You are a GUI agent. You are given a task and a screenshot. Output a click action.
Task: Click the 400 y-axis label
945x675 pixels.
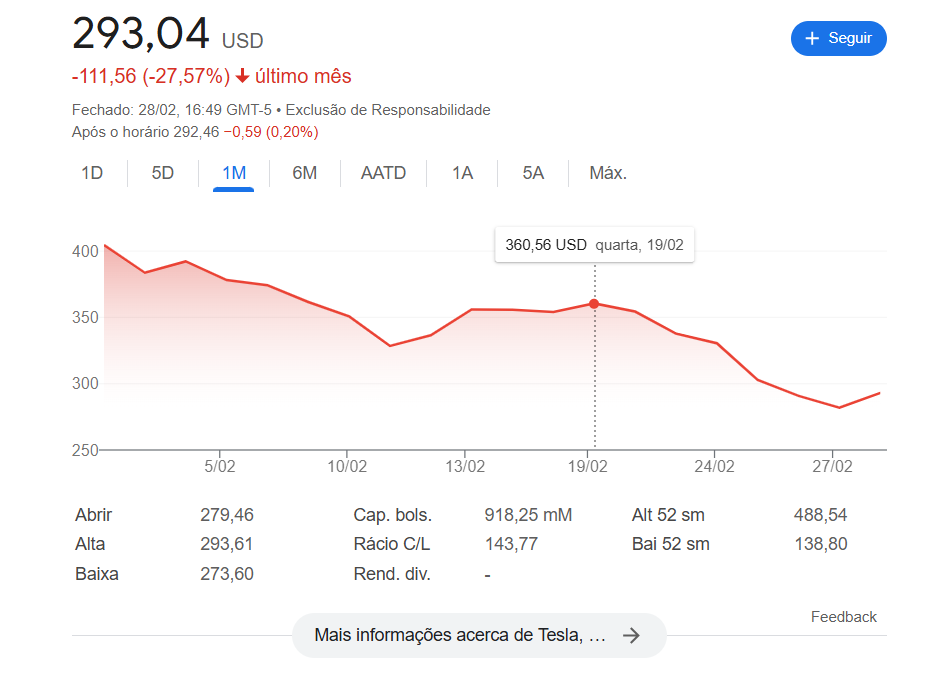pos(85,251)
